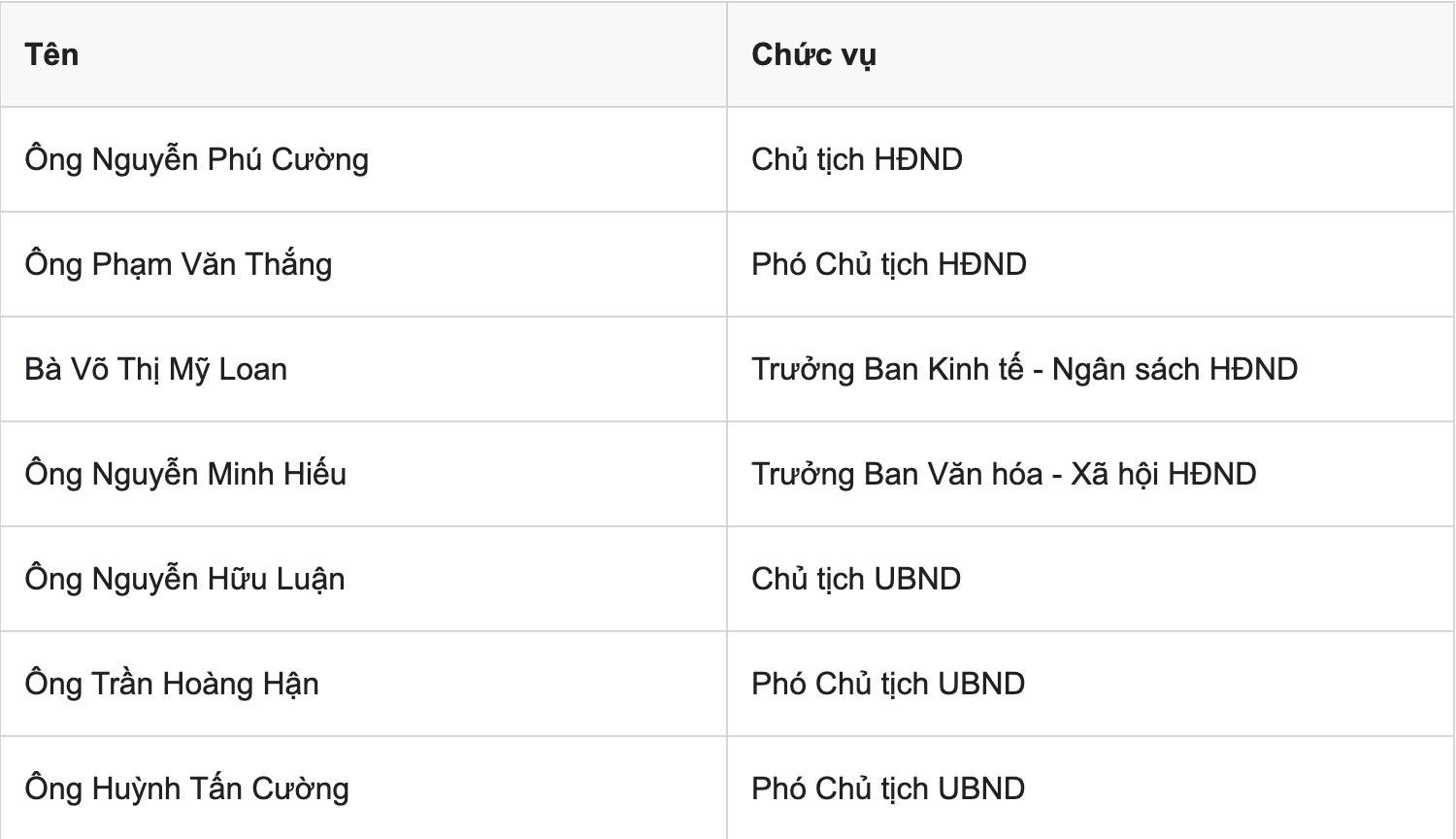Select the cell "Chủ tịch HĐND"
Viewport: 1456px width, 839px height.
click(x=857, y=159)
